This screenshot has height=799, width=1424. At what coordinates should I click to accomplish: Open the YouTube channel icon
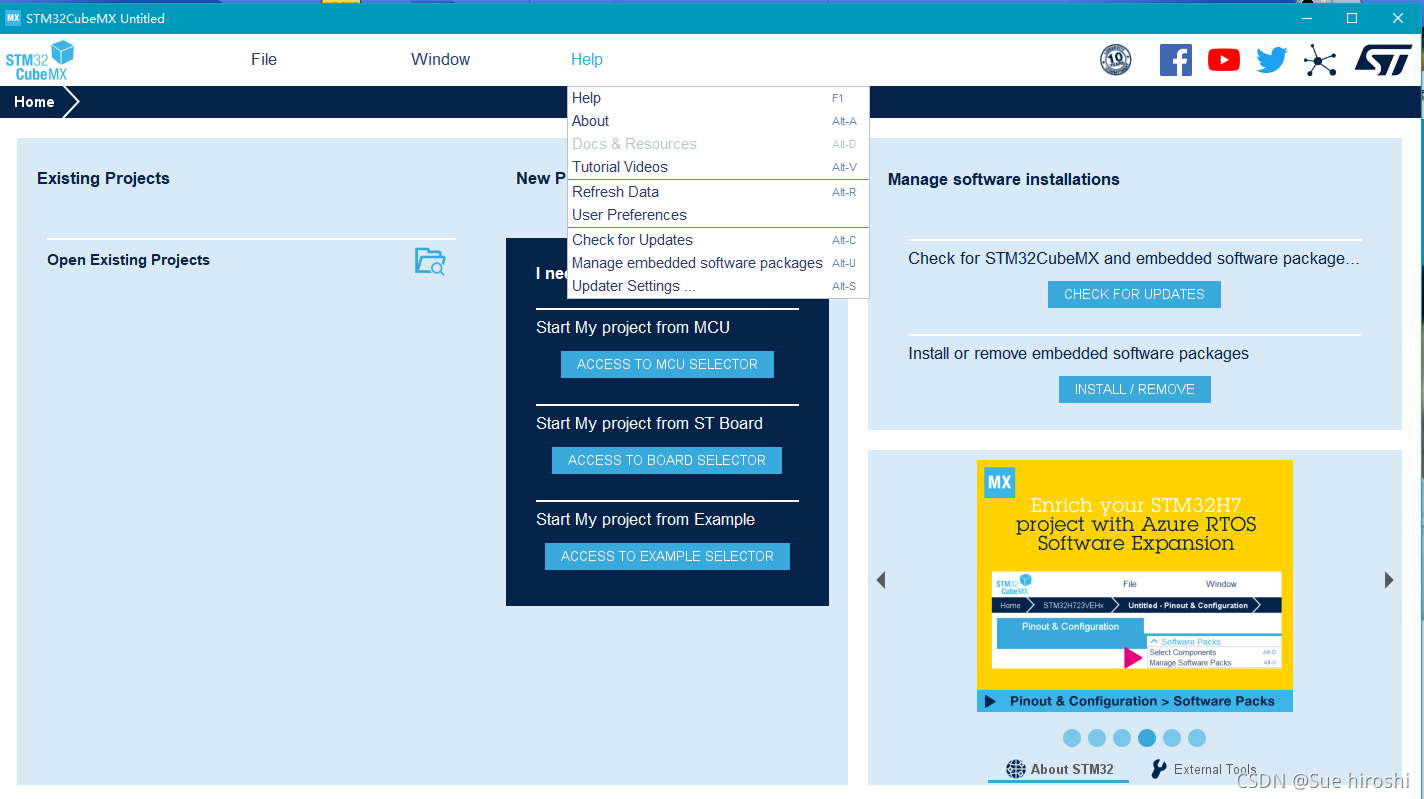click(1224, 60)
